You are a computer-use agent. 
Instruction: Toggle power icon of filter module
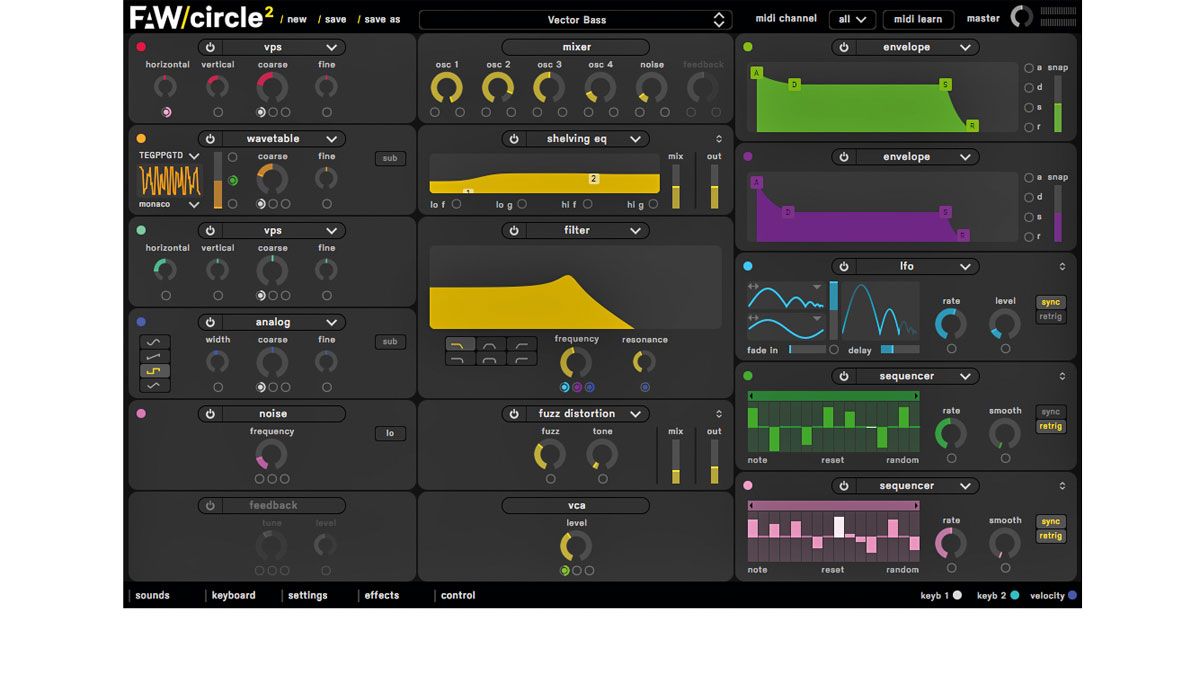(x=514, y=231)
